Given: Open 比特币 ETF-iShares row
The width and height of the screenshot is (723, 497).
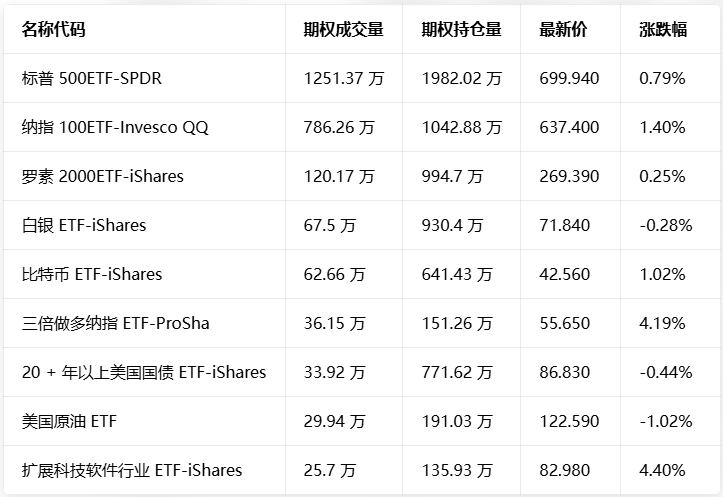Looking at the screenshot, I should (91, 274).
